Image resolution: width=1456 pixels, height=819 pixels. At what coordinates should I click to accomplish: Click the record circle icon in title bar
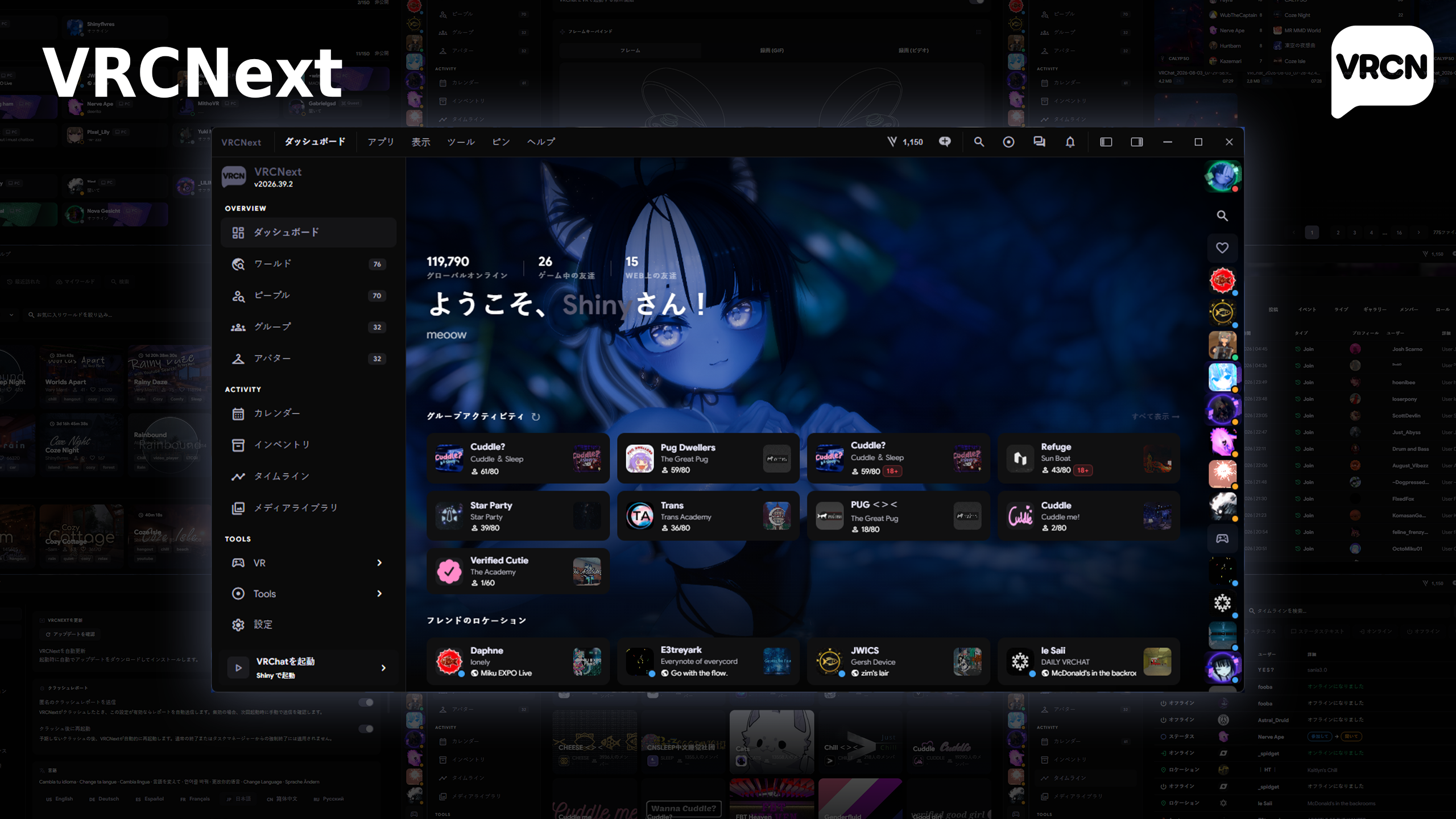(x=1008, y=142)
